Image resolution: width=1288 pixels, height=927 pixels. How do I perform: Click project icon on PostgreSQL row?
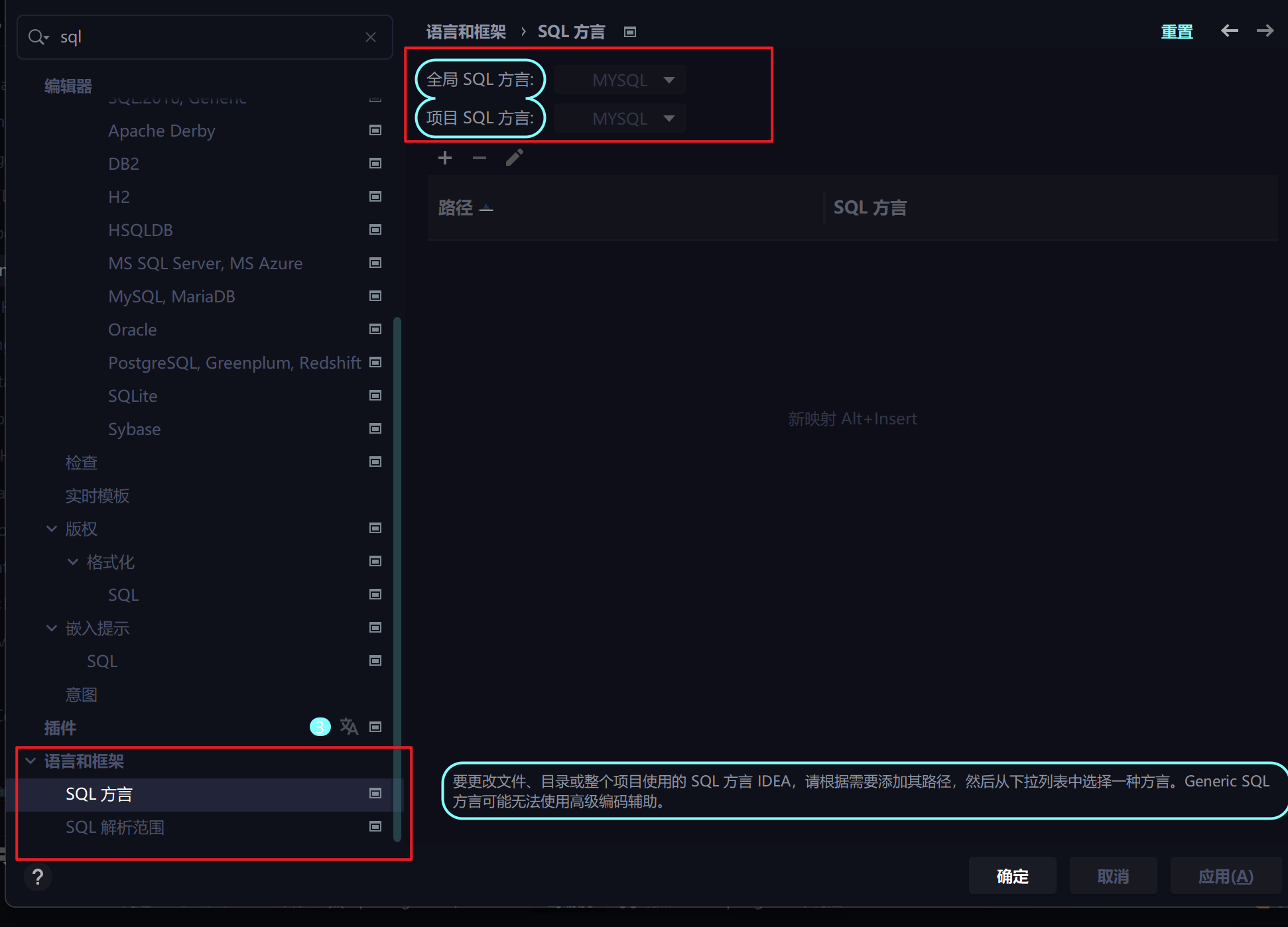click(x=375, y=362)
